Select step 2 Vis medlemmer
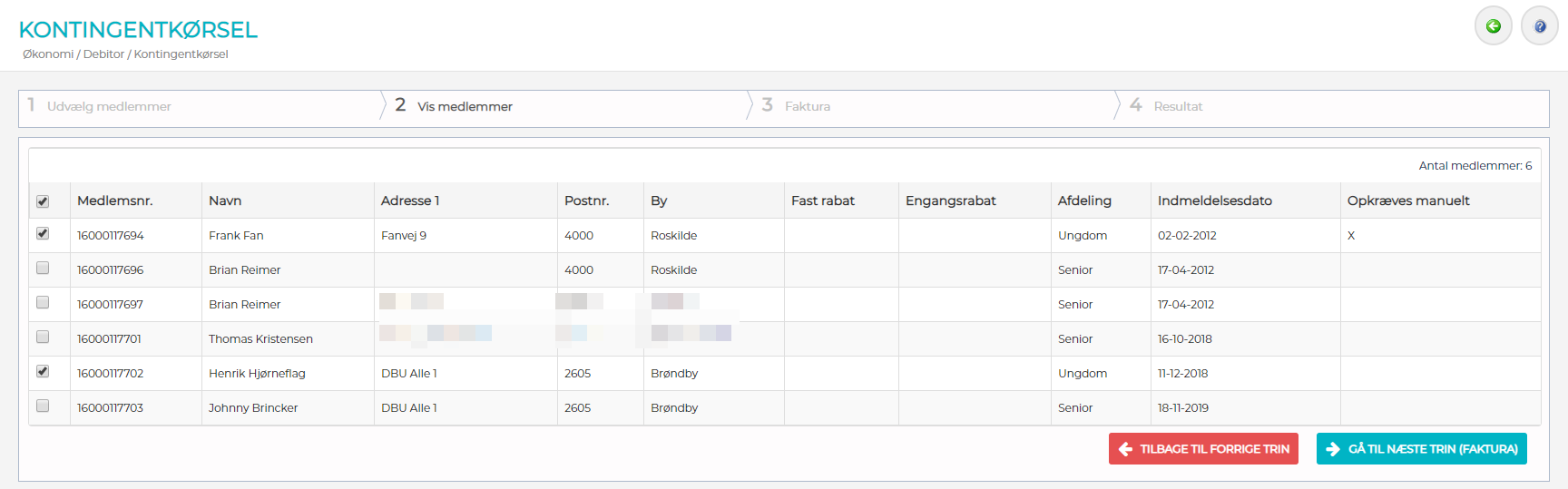The height and width of the screenshot is (489, 1568). point(465,107)
